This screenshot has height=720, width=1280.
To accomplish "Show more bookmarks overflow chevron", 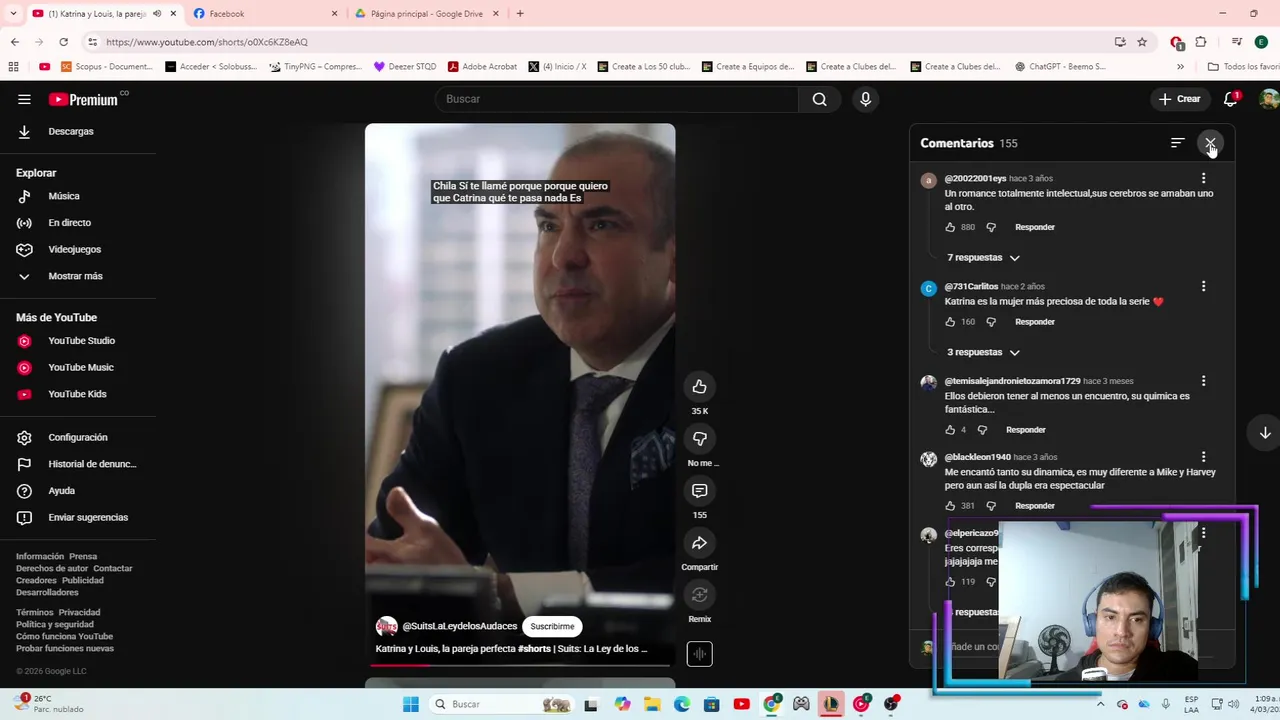I will coord(1180,67).
